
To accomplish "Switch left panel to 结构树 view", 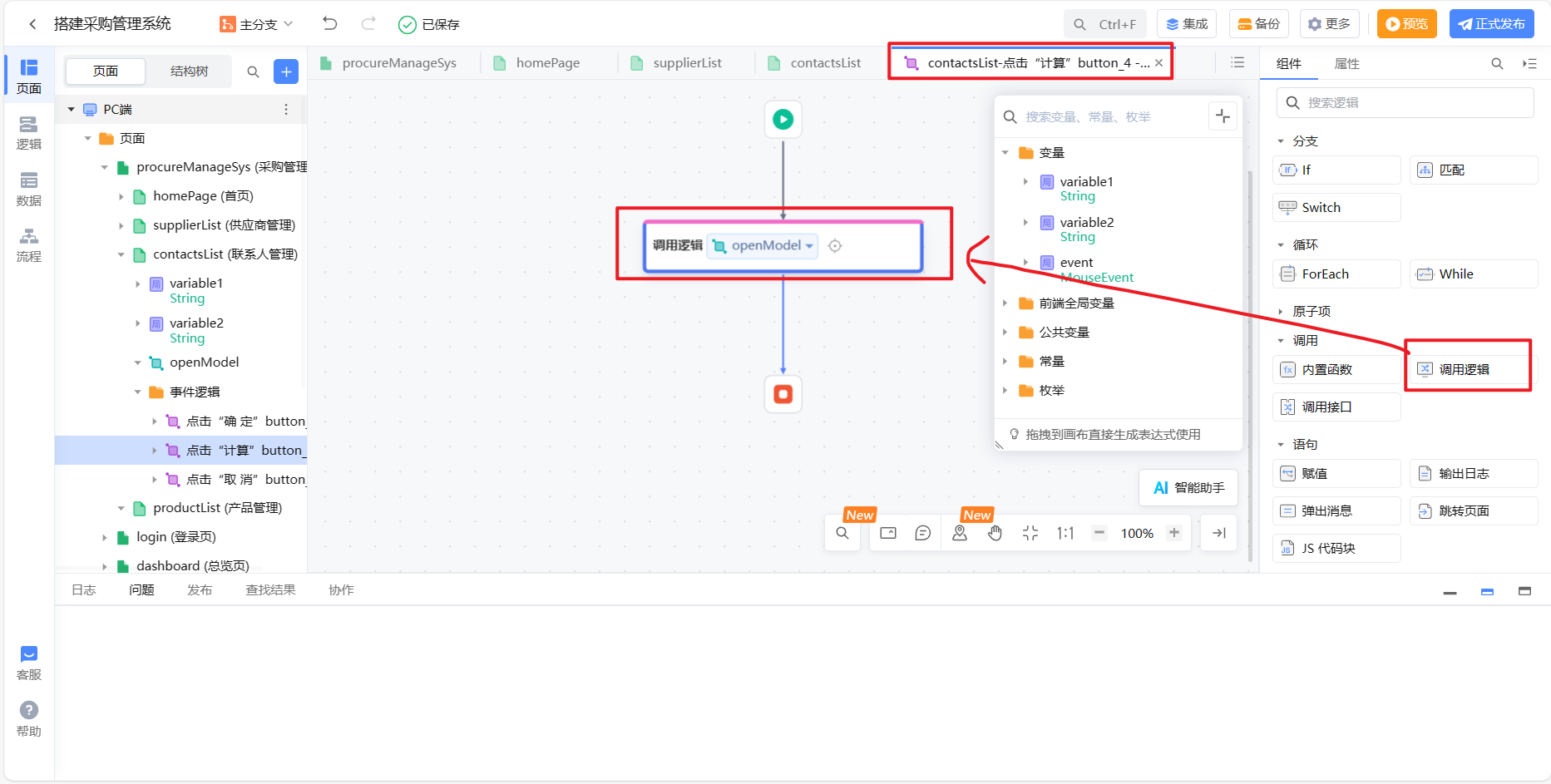I will [x=189, y=71].
